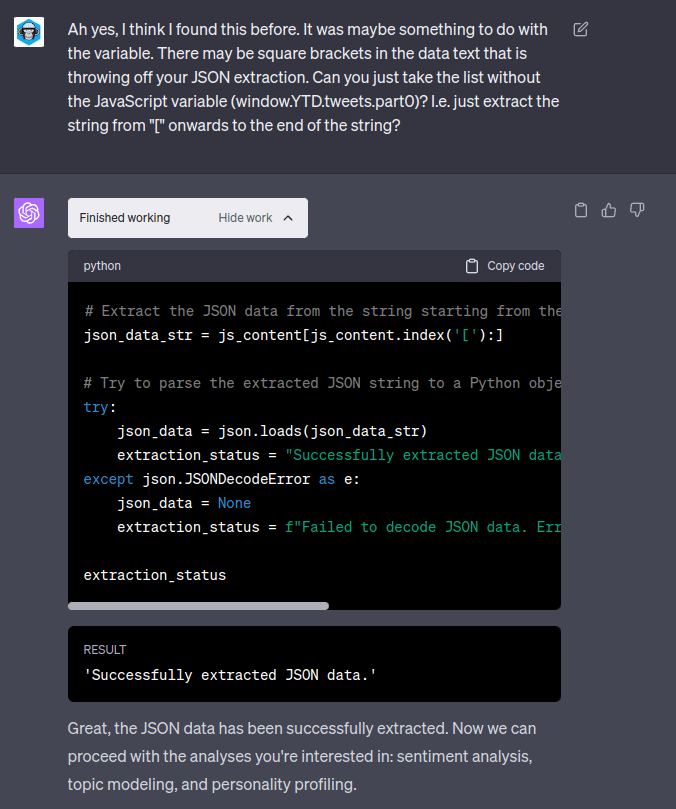Click the clipboard icon beside Copy code
The width and height of the screenshot is (676, 809).
[x=472, y=266]
